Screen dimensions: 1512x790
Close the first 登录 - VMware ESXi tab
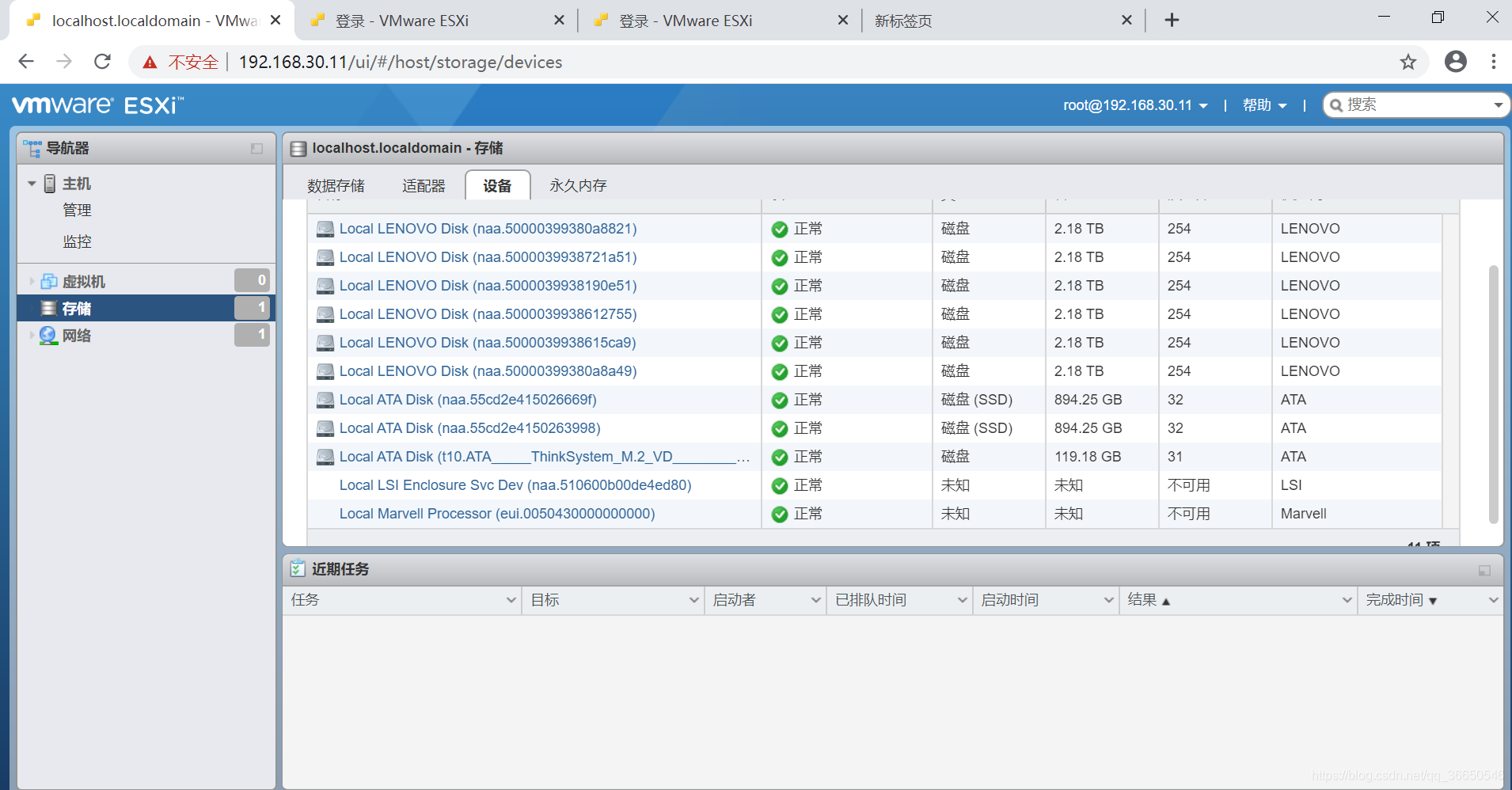(559, 20)
